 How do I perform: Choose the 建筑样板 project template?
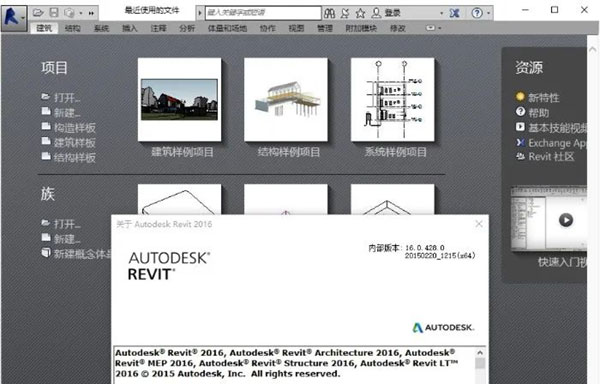[75, 143]
